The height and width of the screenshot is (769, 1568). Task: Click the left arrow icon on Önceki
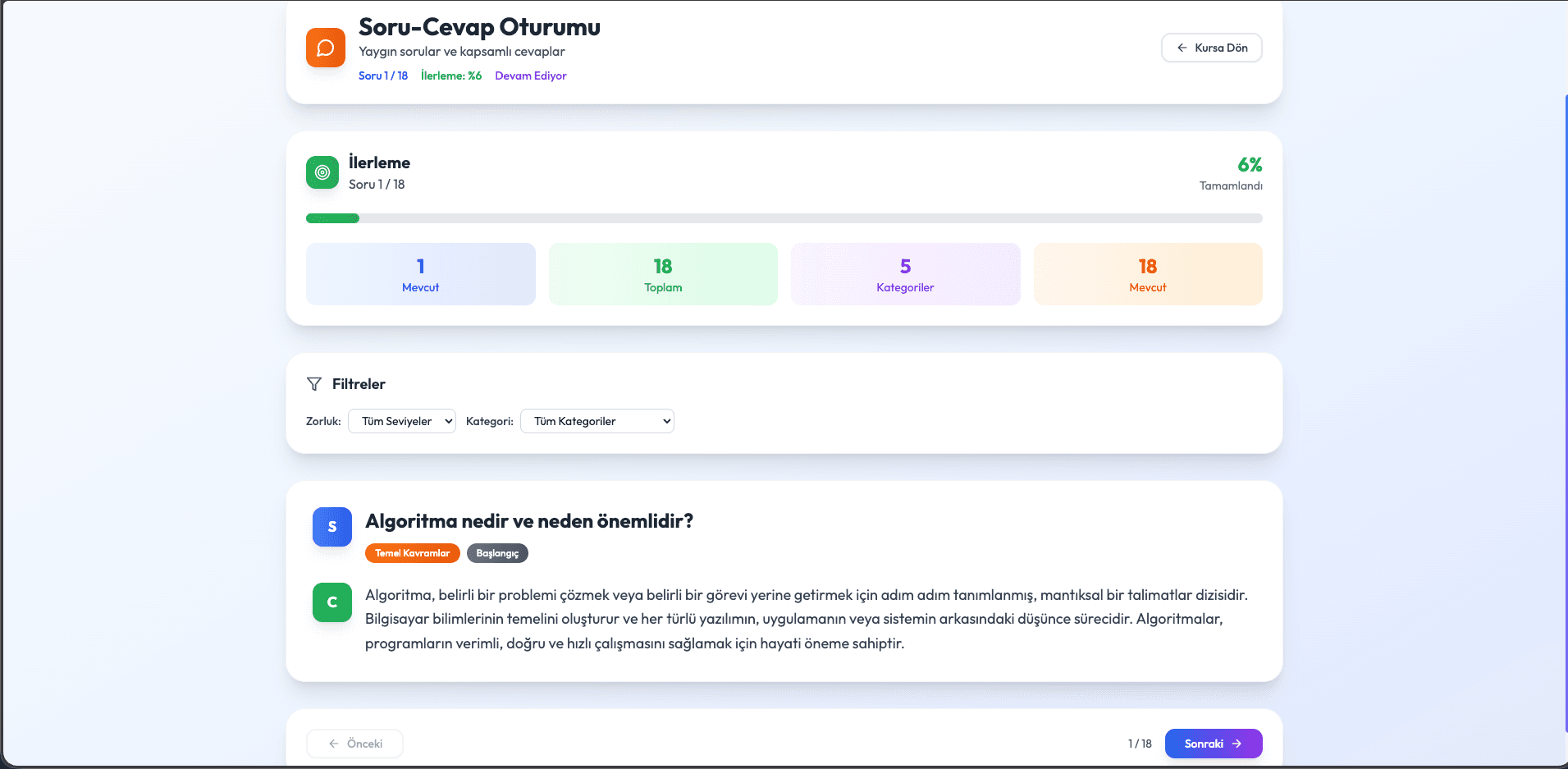pyautogui.click(x=334, y=744)
